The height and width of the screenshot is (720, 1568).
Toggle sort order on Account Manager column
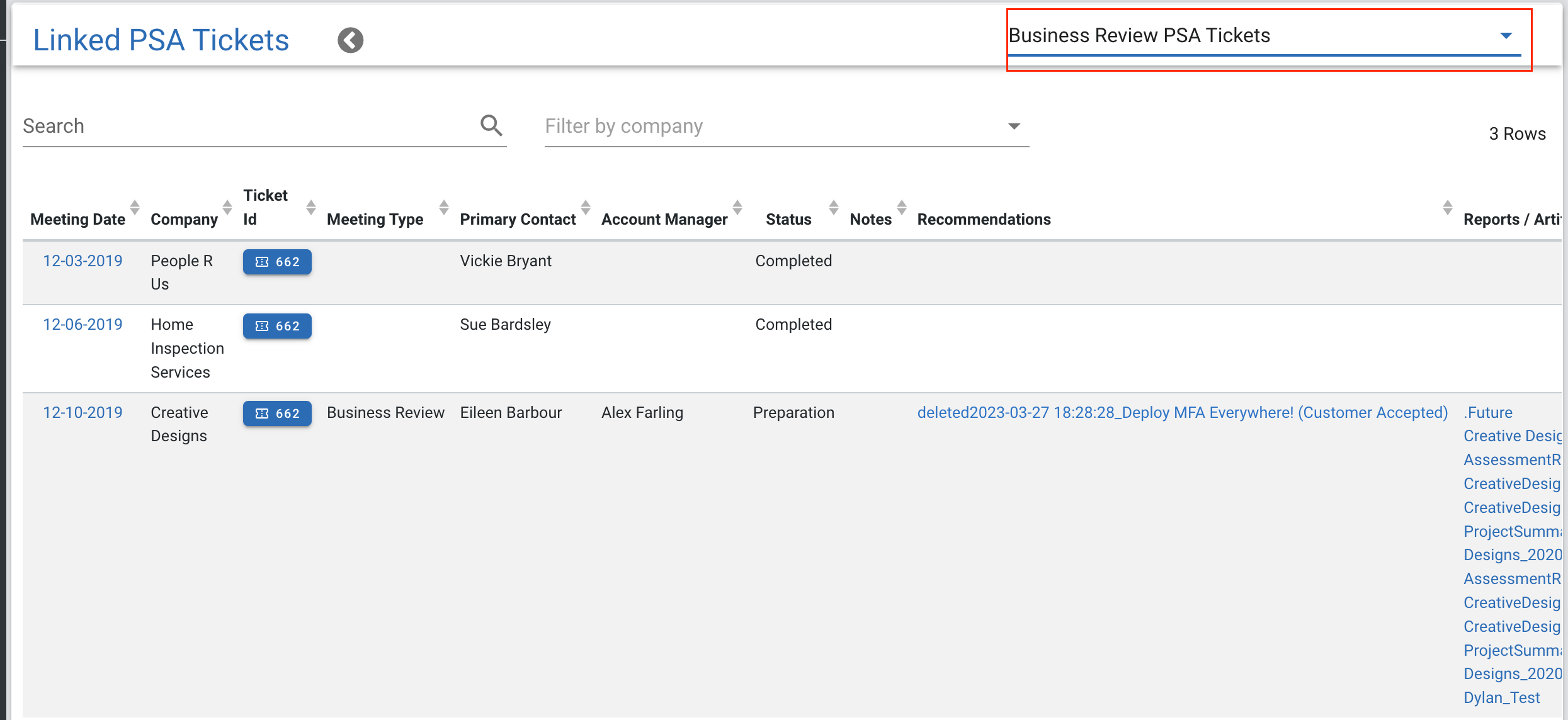tap(737, 208)
